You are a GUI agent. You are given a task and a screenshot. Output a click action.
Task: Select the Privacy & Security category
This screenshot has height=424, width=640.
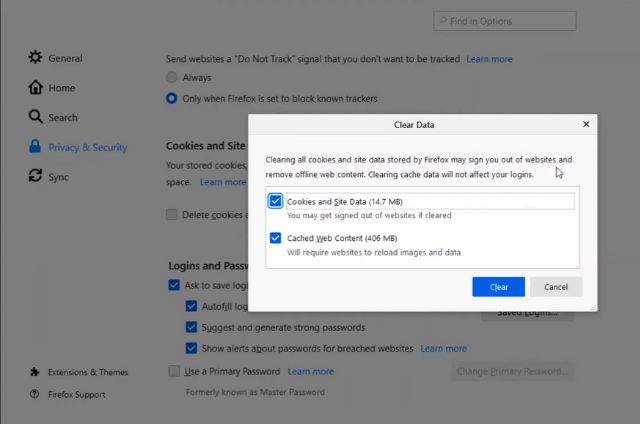[x=78, y=147]
